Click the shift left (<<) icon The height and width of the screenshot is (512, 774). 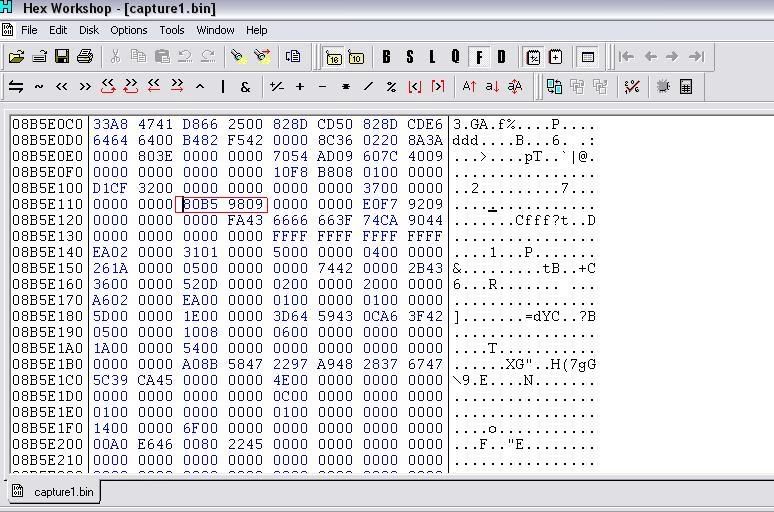point(61,87)
